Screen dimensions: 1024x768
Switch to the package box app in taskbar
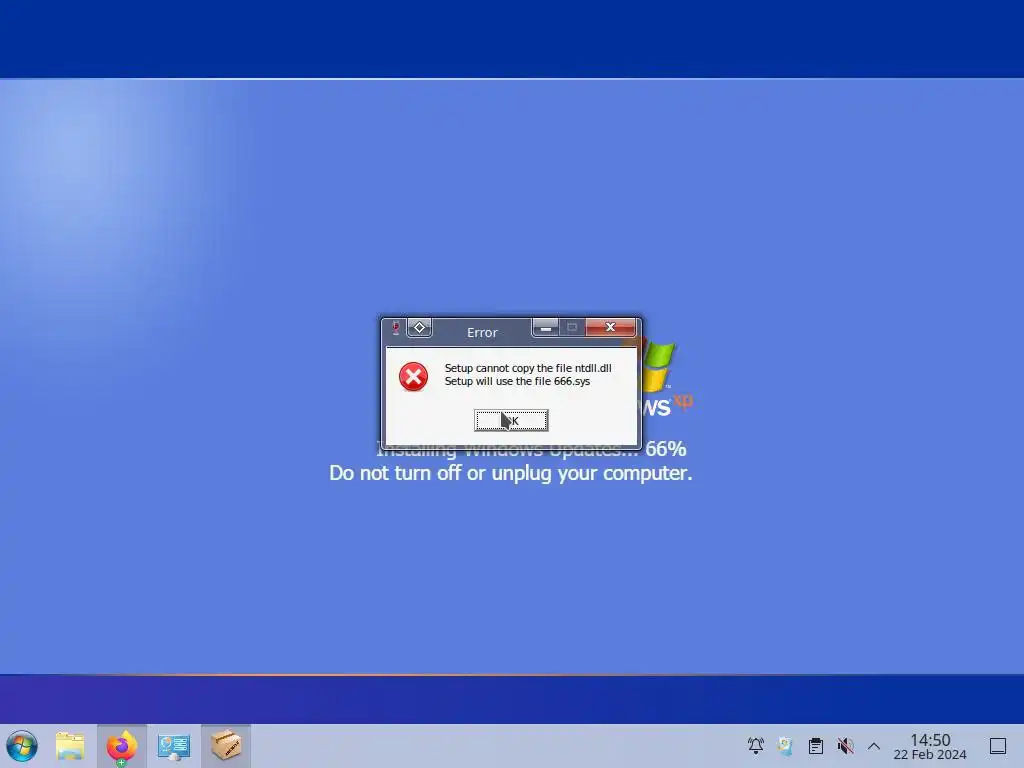(x=226, y=746)
